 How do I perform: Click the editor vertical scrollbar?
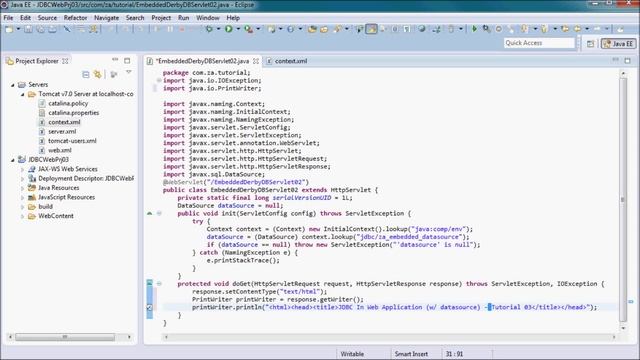coord(623,199)
